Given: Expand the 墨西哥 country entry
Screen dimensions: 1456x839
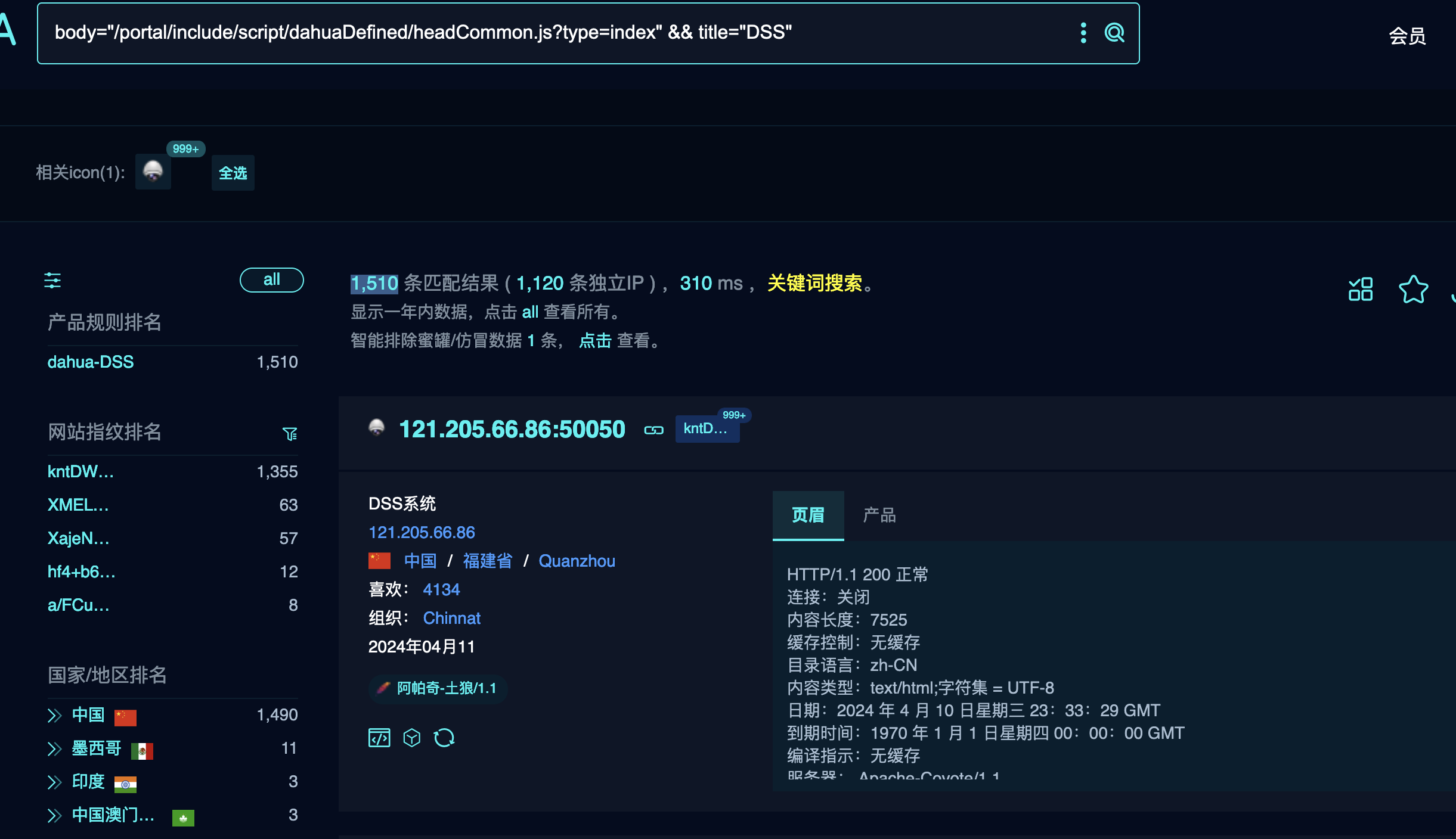Looking at the screenshot, I should pos(54,749).
